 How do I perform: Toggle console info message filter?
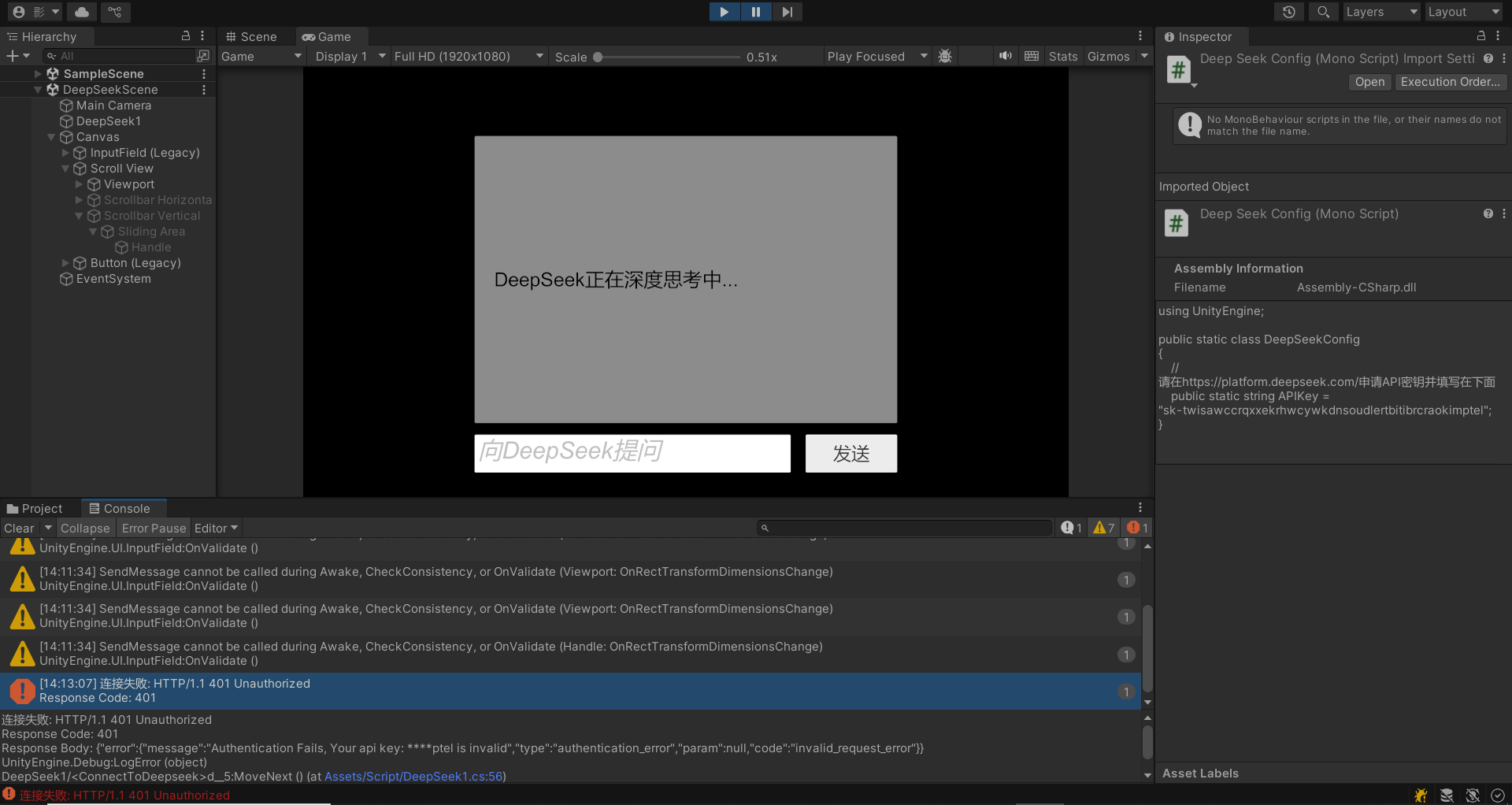[1071, 528]
